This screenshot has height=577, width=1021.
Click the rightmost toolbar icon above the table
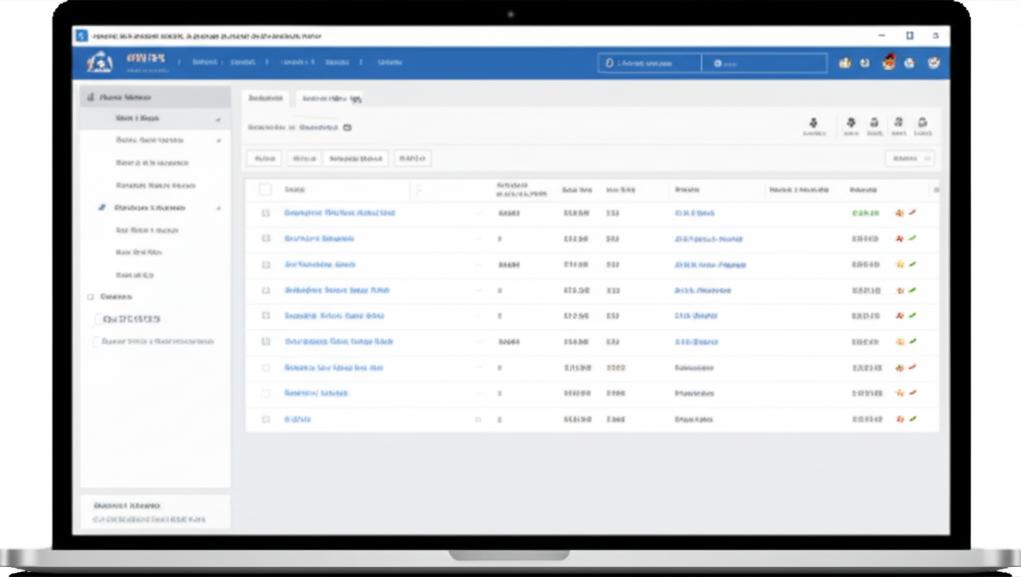922,122
